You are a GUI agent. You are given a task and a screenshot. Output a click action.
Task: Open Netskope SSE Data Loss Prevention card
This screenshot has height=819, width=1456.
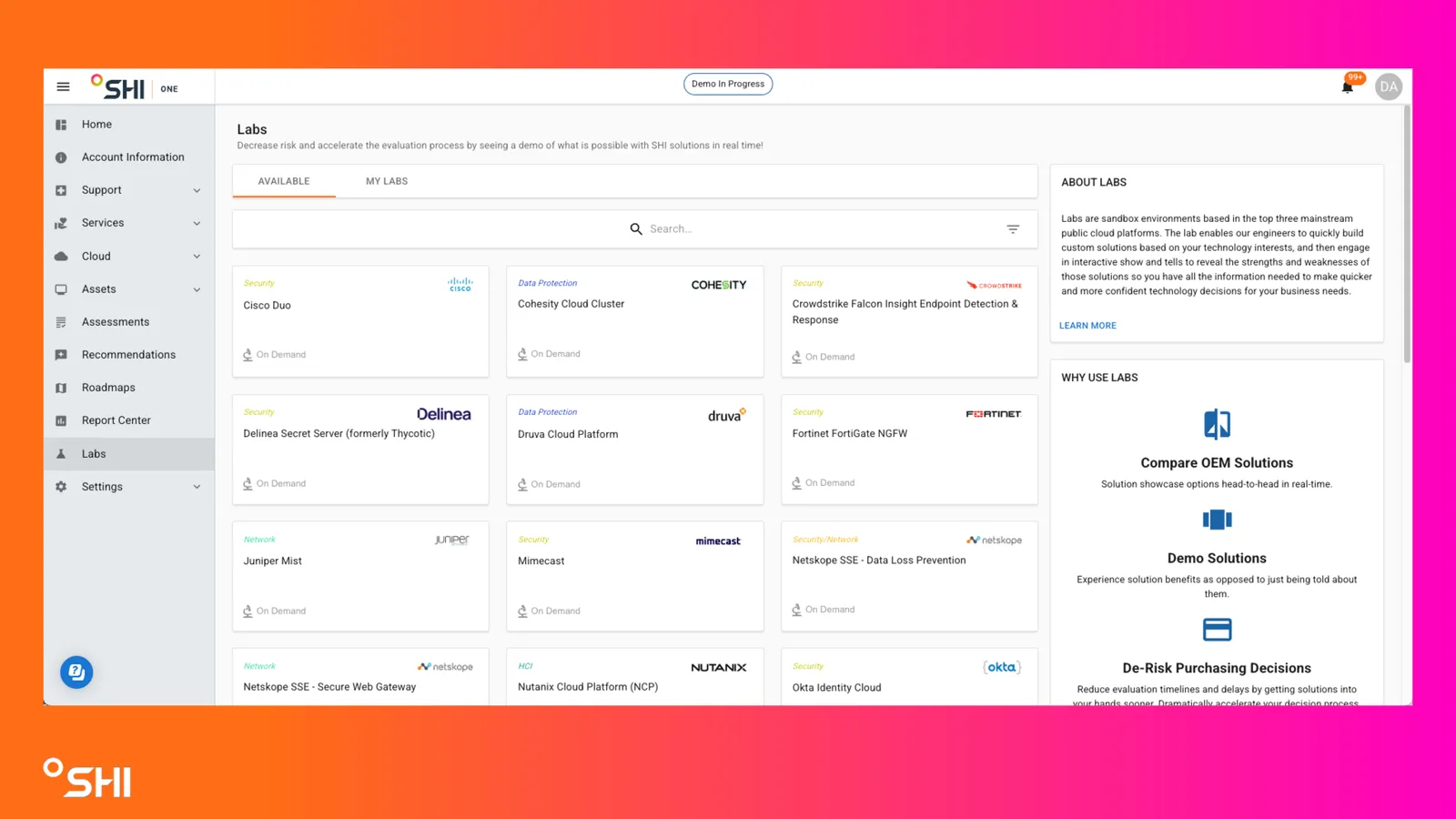(909, 576)
